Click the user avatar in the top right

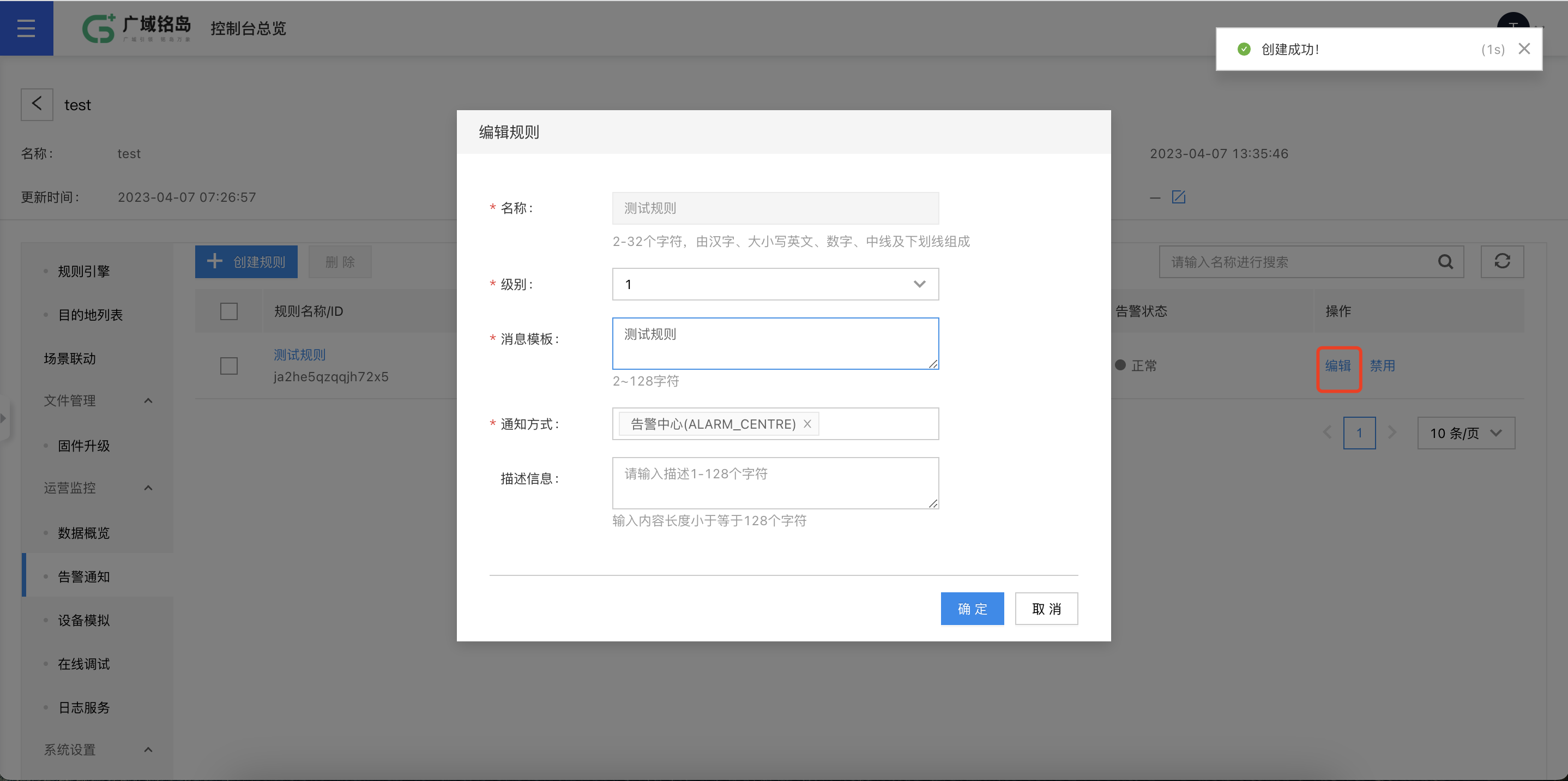[1512, 21]
